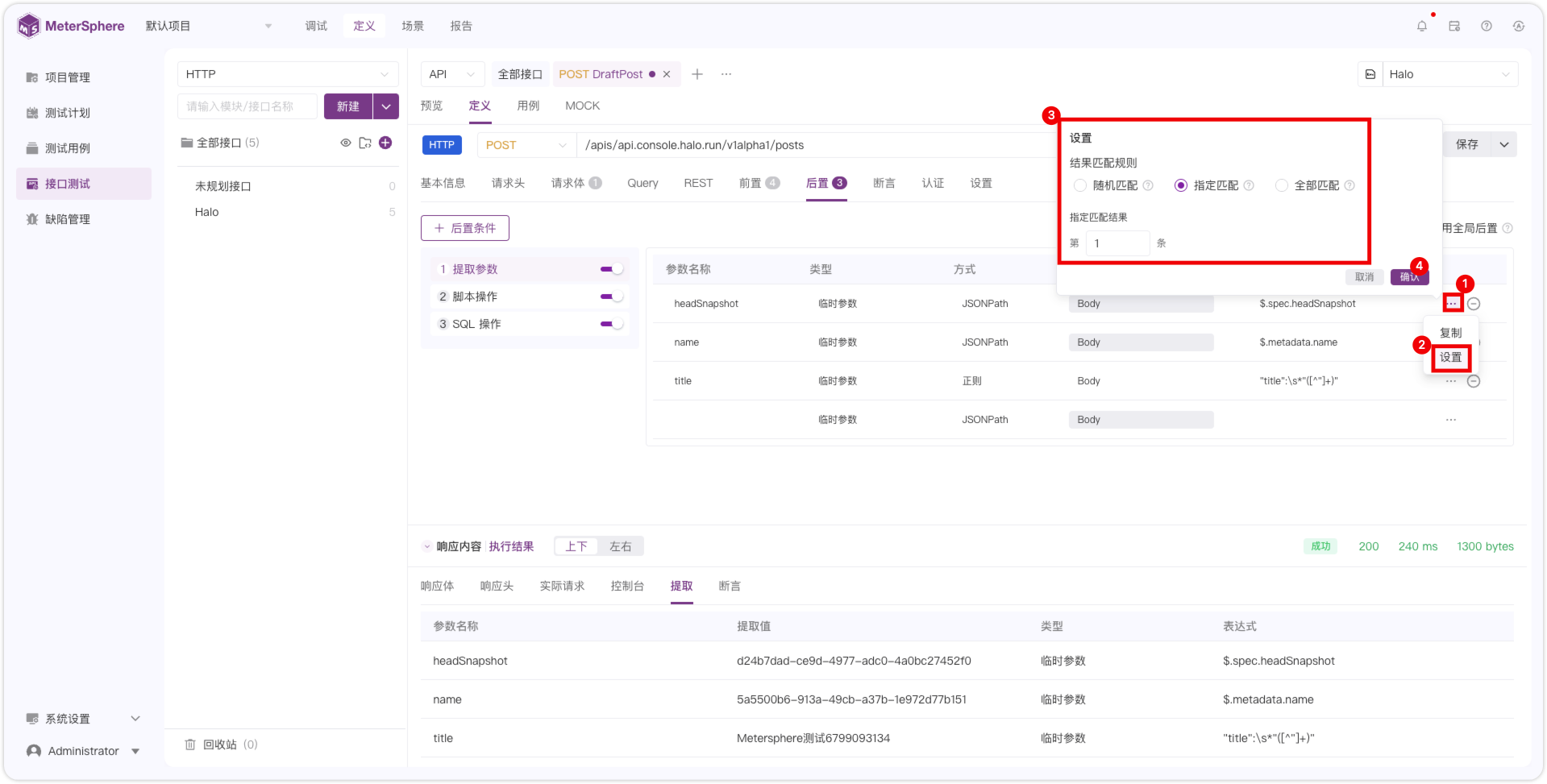Click help icon next to 随机匹配

(1148, 185)
